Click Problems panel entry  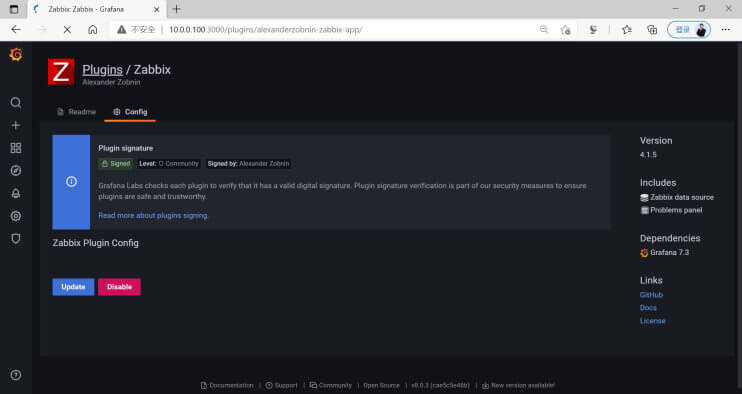point(671,210)
